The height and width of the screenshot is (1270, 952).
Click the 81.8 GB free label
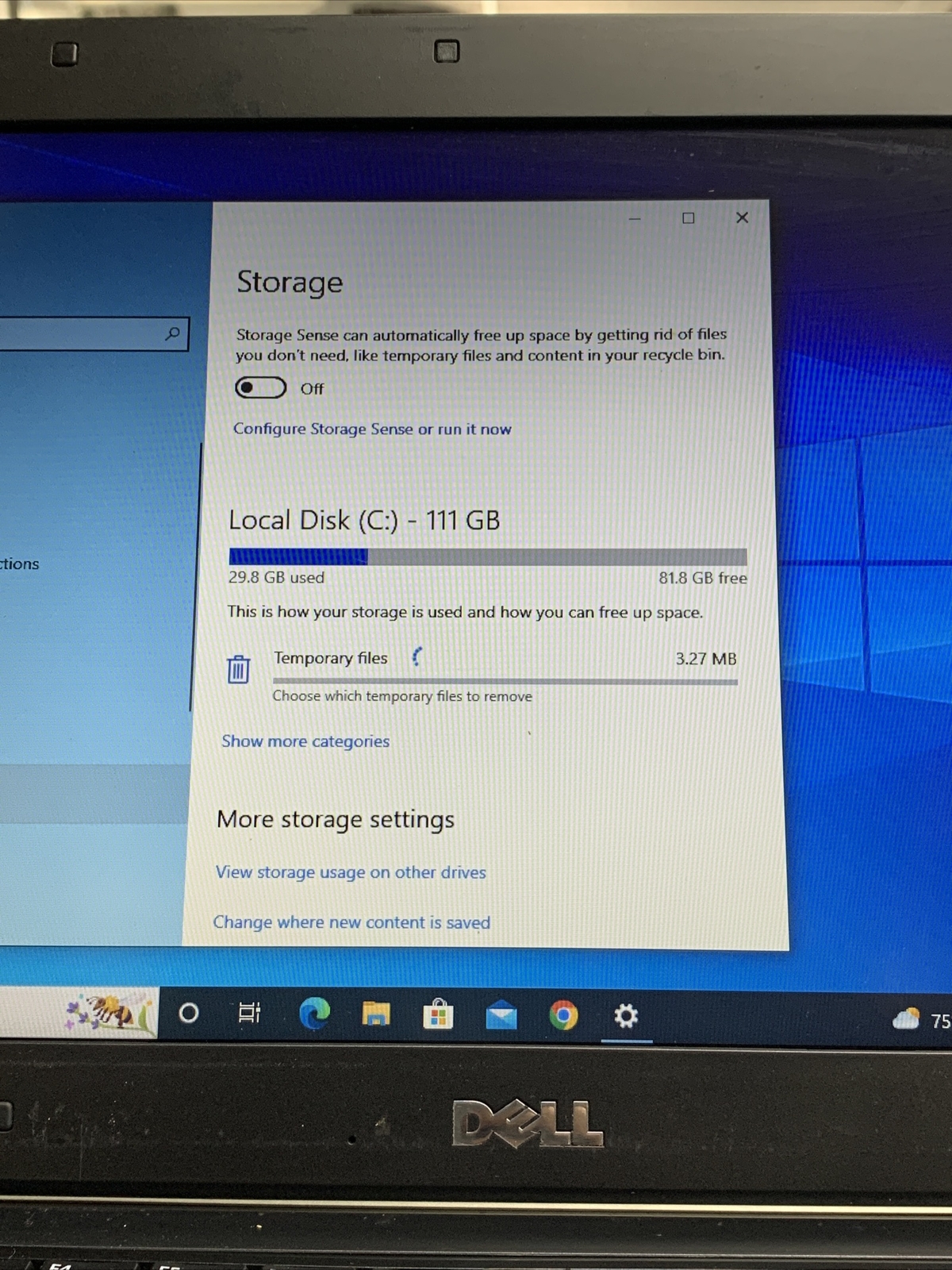tap(703, 578)
